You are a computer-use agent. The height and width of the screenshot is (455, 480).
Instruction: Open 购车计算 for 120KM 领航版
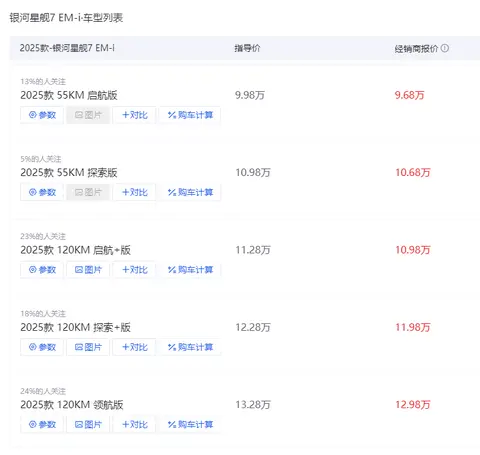190,424
